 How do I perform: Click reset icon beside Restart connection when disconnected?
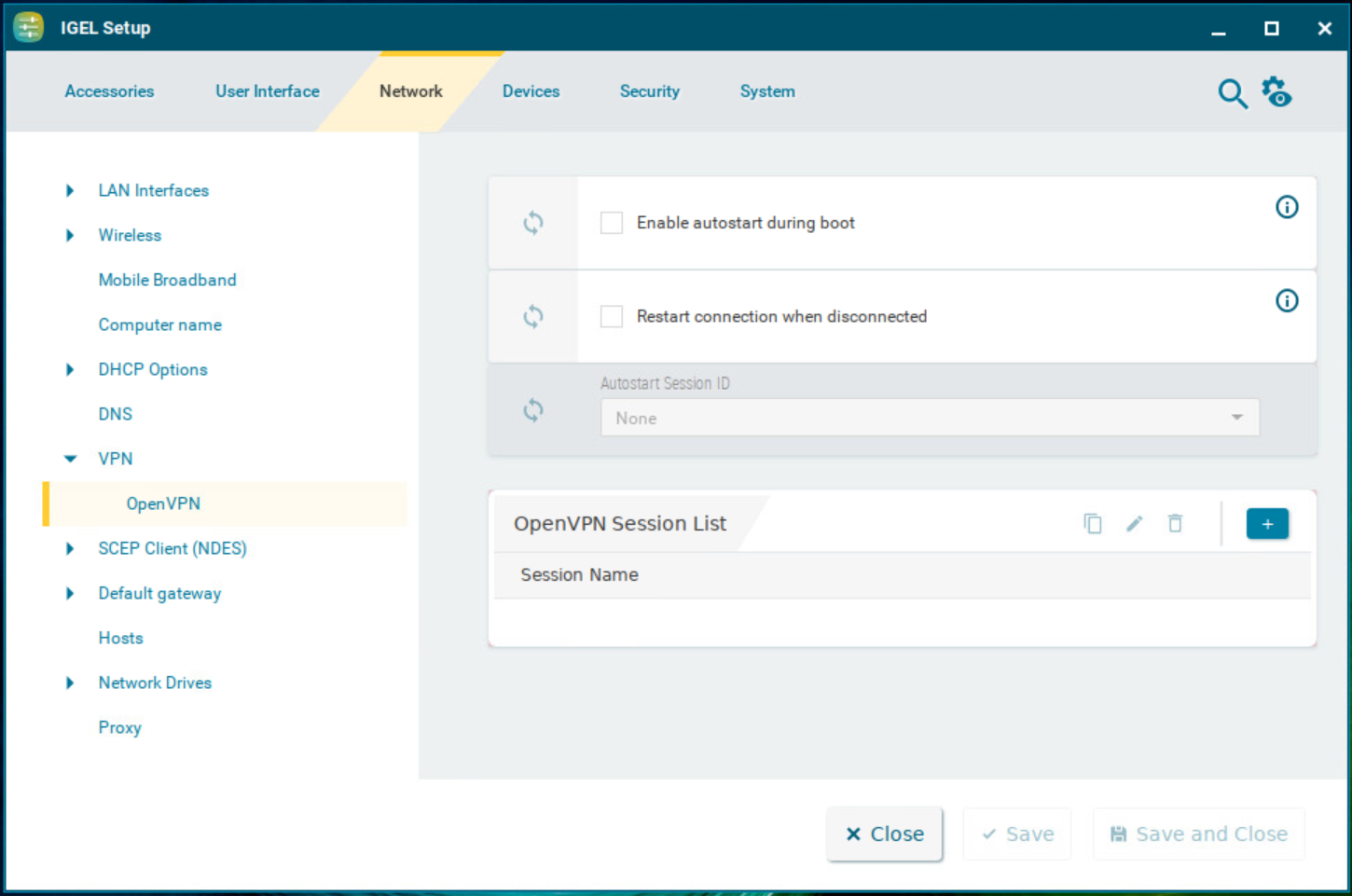click(533, 317)
